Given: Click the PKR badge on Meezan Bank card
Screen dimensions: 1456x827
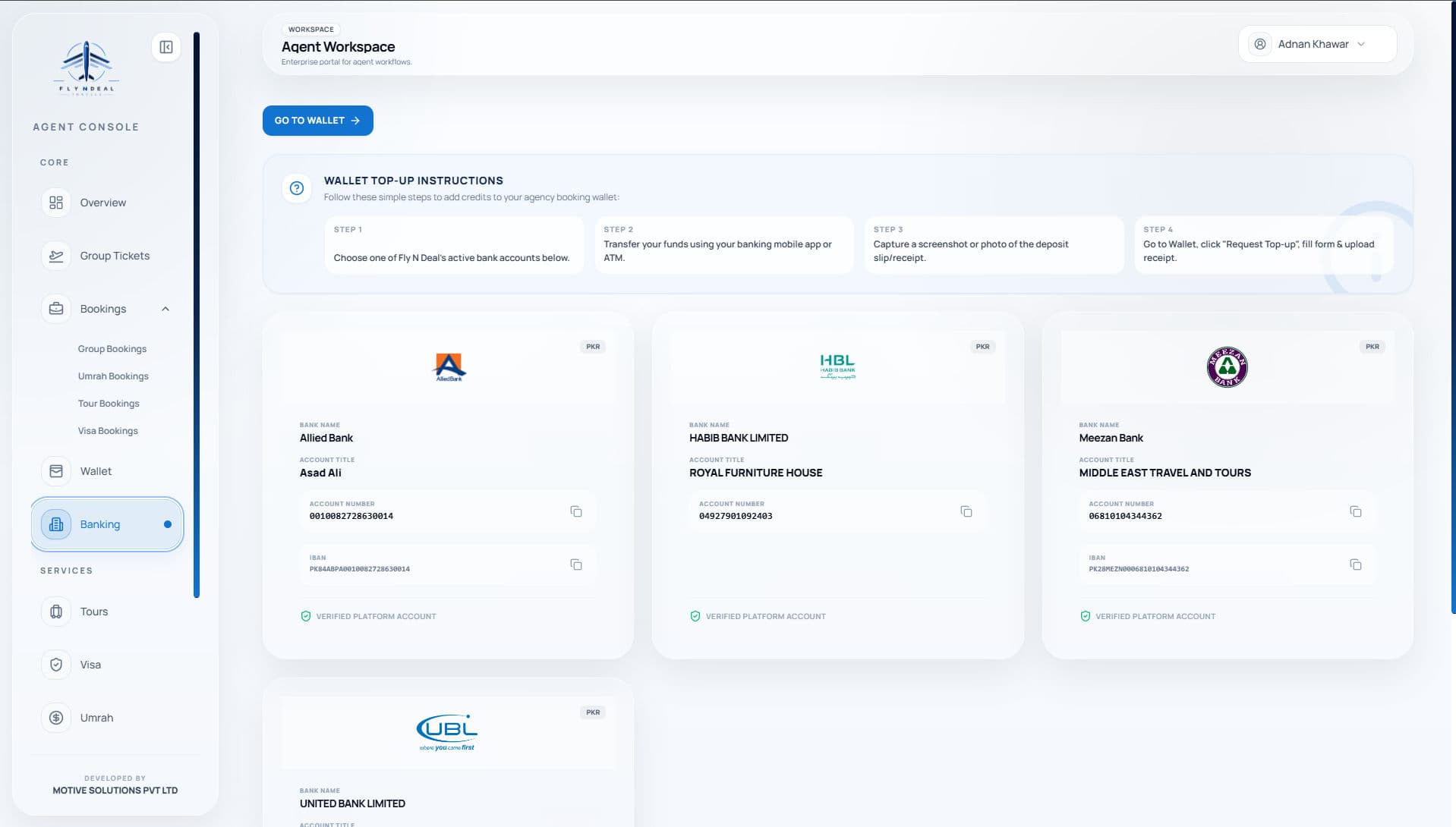Looking at the screenshot, I should point(1372,347).
